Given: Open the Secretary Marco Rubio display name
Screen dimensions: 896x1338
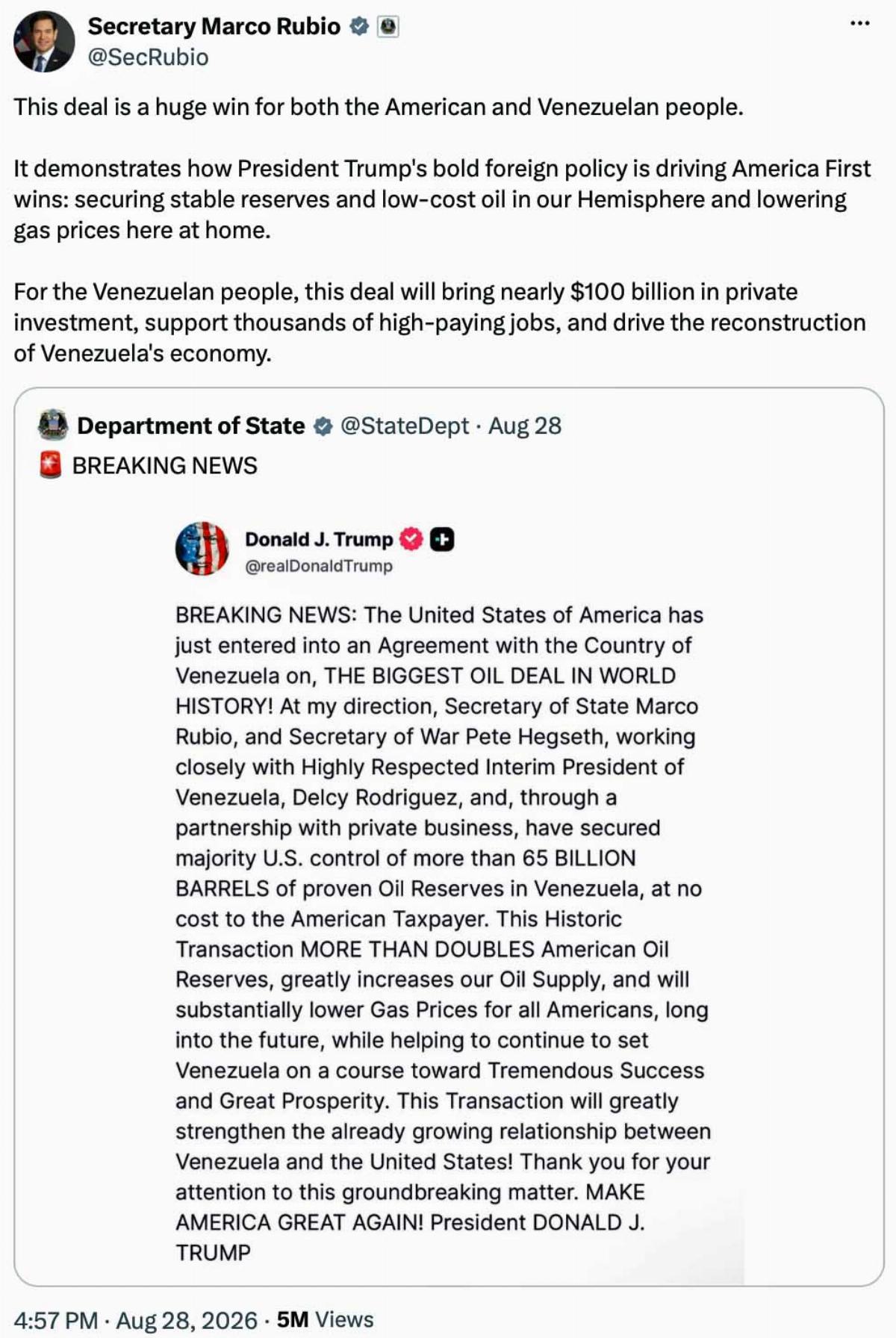Looking at the screenshot, I should 214,26.
